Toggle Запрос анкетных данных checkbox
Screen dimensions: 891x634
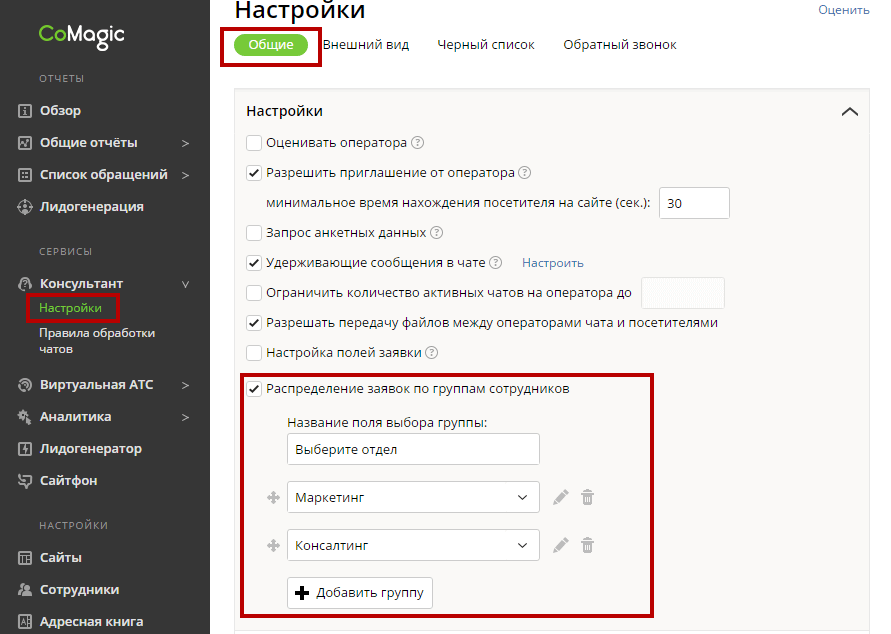point(254,233)
